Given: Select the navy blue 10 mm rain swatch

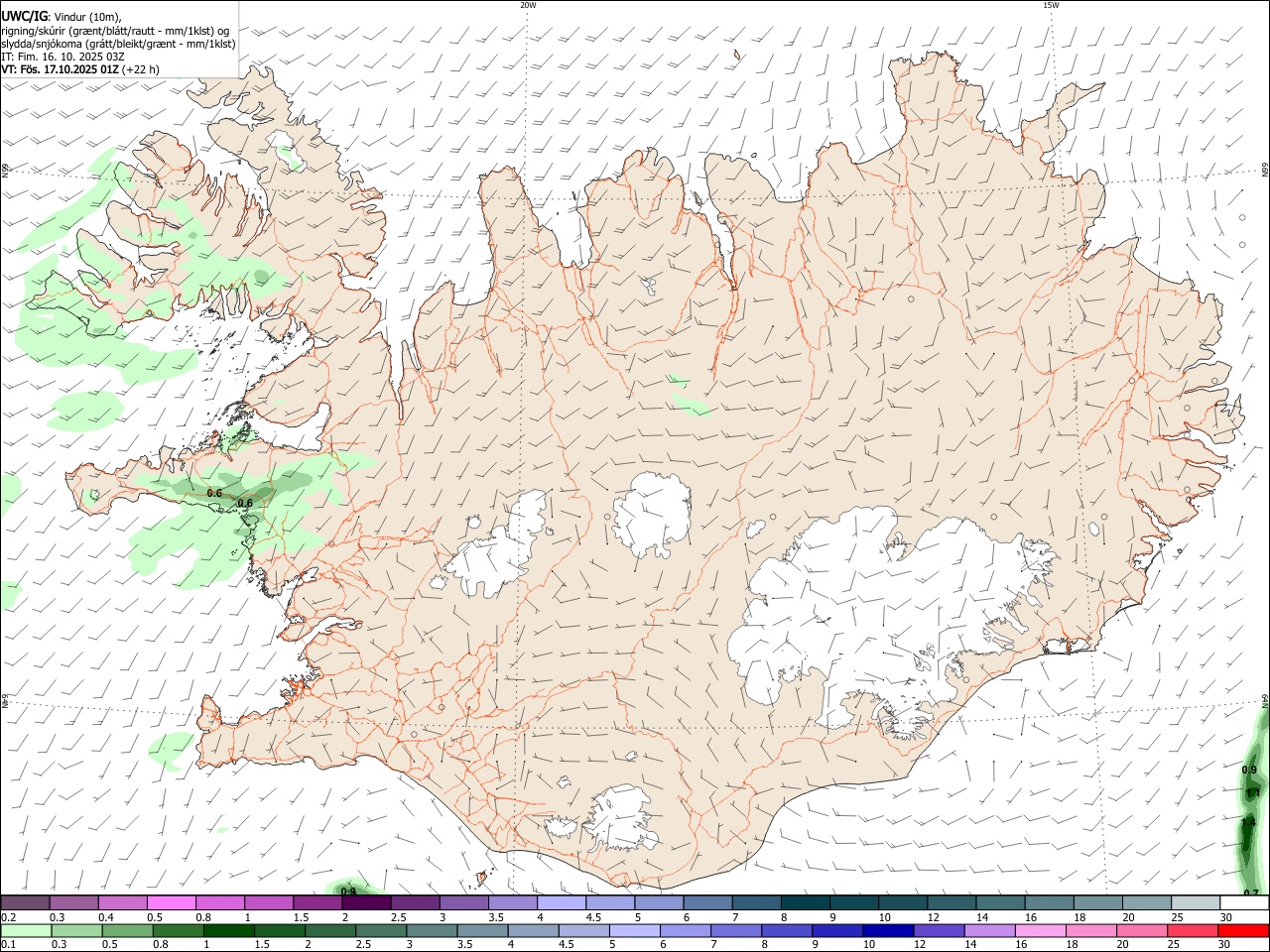Looking at the screenshot, I should pos(886,931).
